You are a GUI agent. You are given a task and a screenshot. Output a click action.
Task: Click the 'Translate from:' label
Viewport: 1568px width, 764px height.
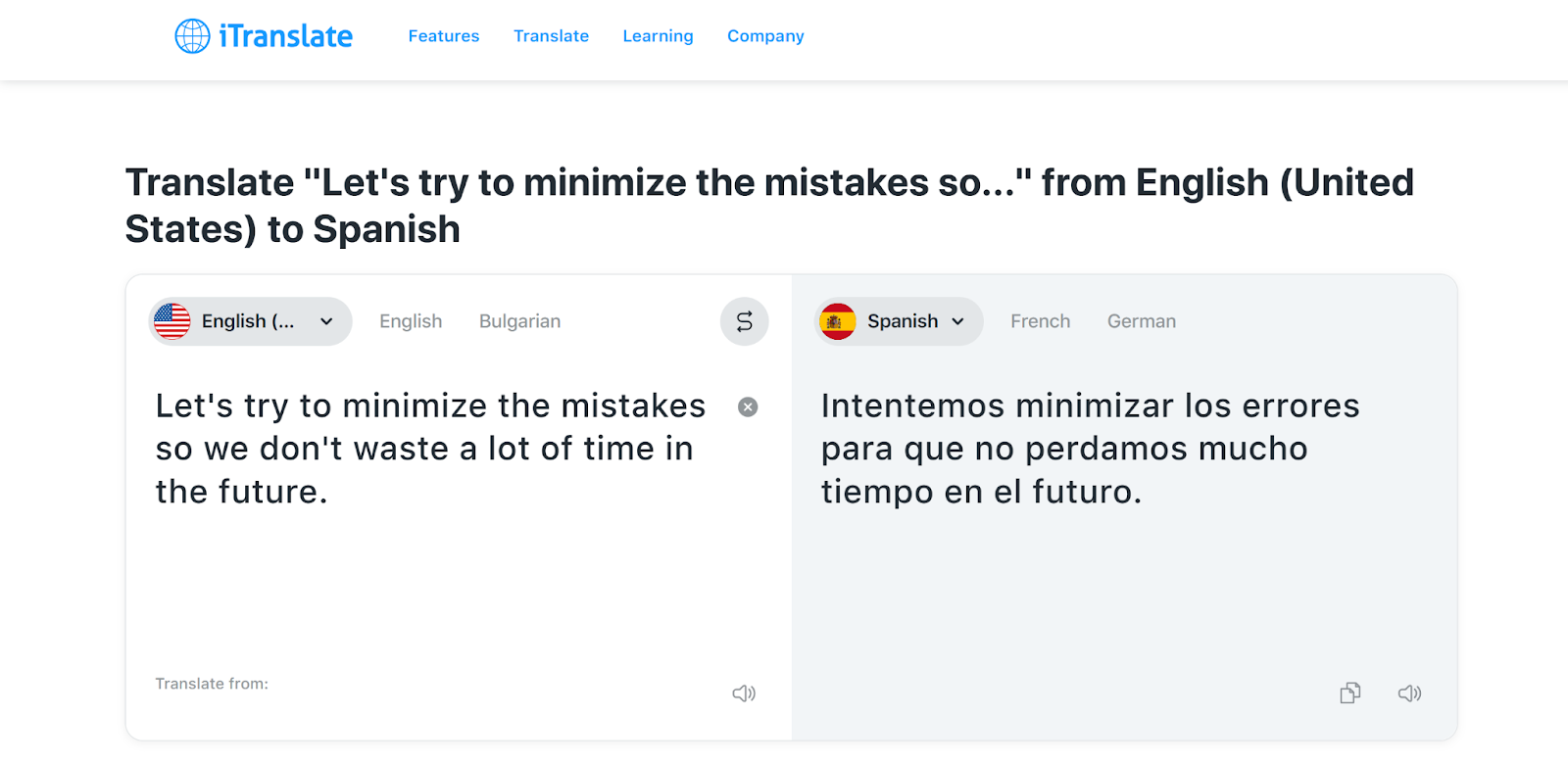(212, 684)
